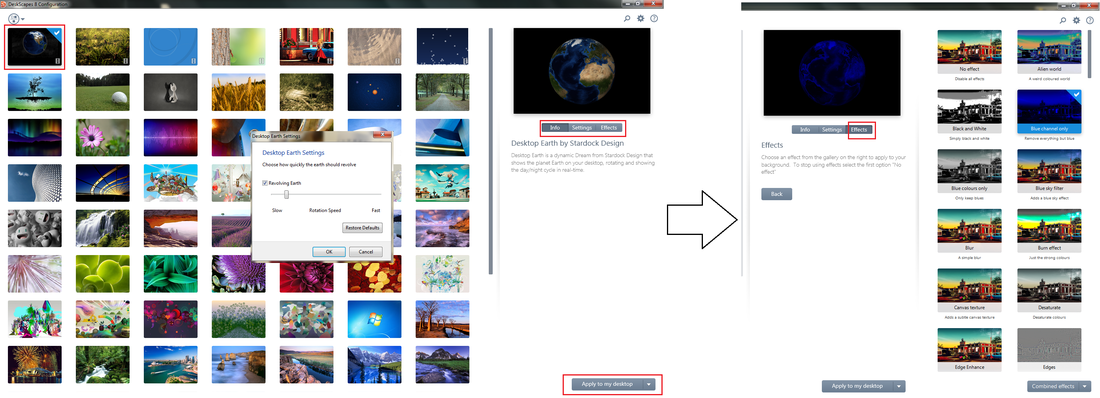Click the Back button under Effects
This screenshot has width=1100, height=398.
777,194
